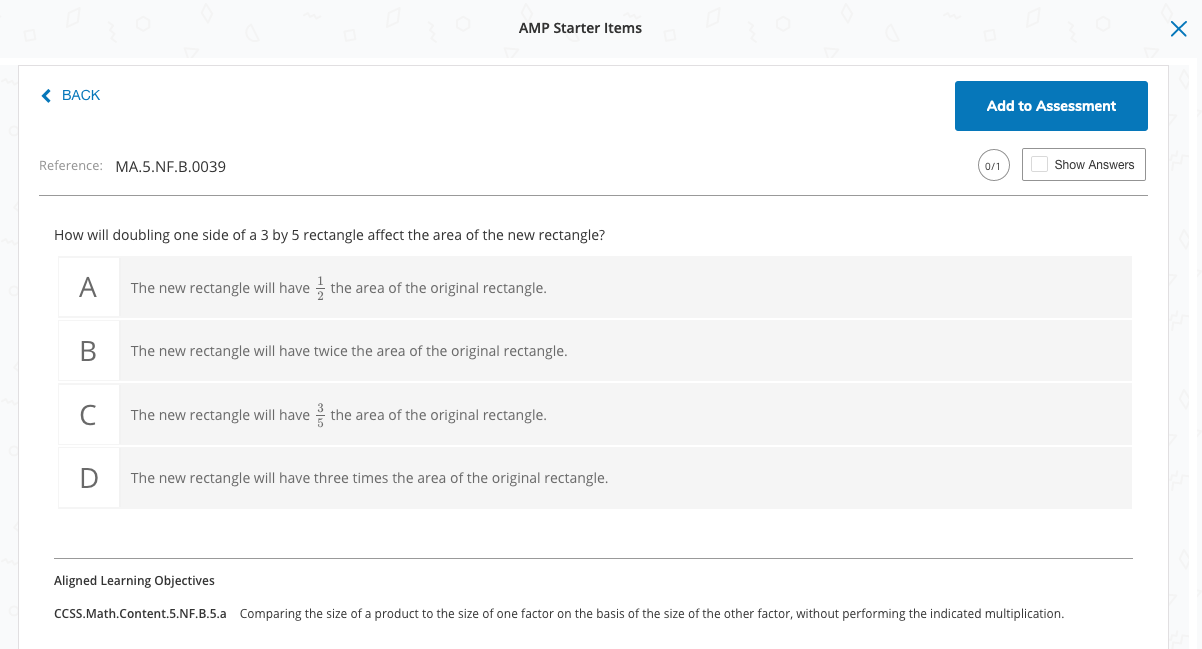This screenshot has height=649, width=1202.
Task: Click the Aligned Learning Objectives heading
Action: tap(134, 580)
